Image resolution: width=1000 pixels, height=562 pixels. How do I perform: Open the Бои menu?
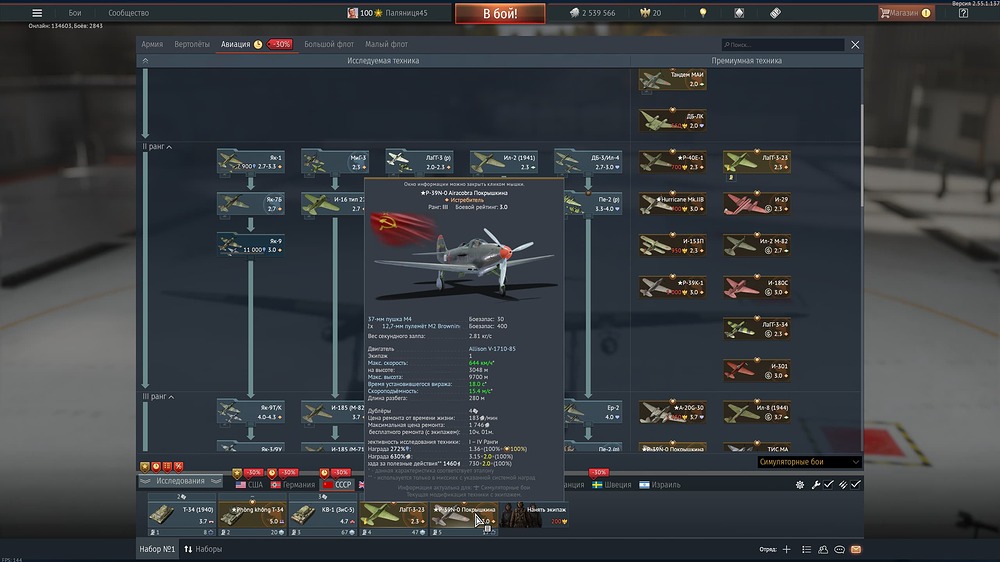(x=75, y=13)
